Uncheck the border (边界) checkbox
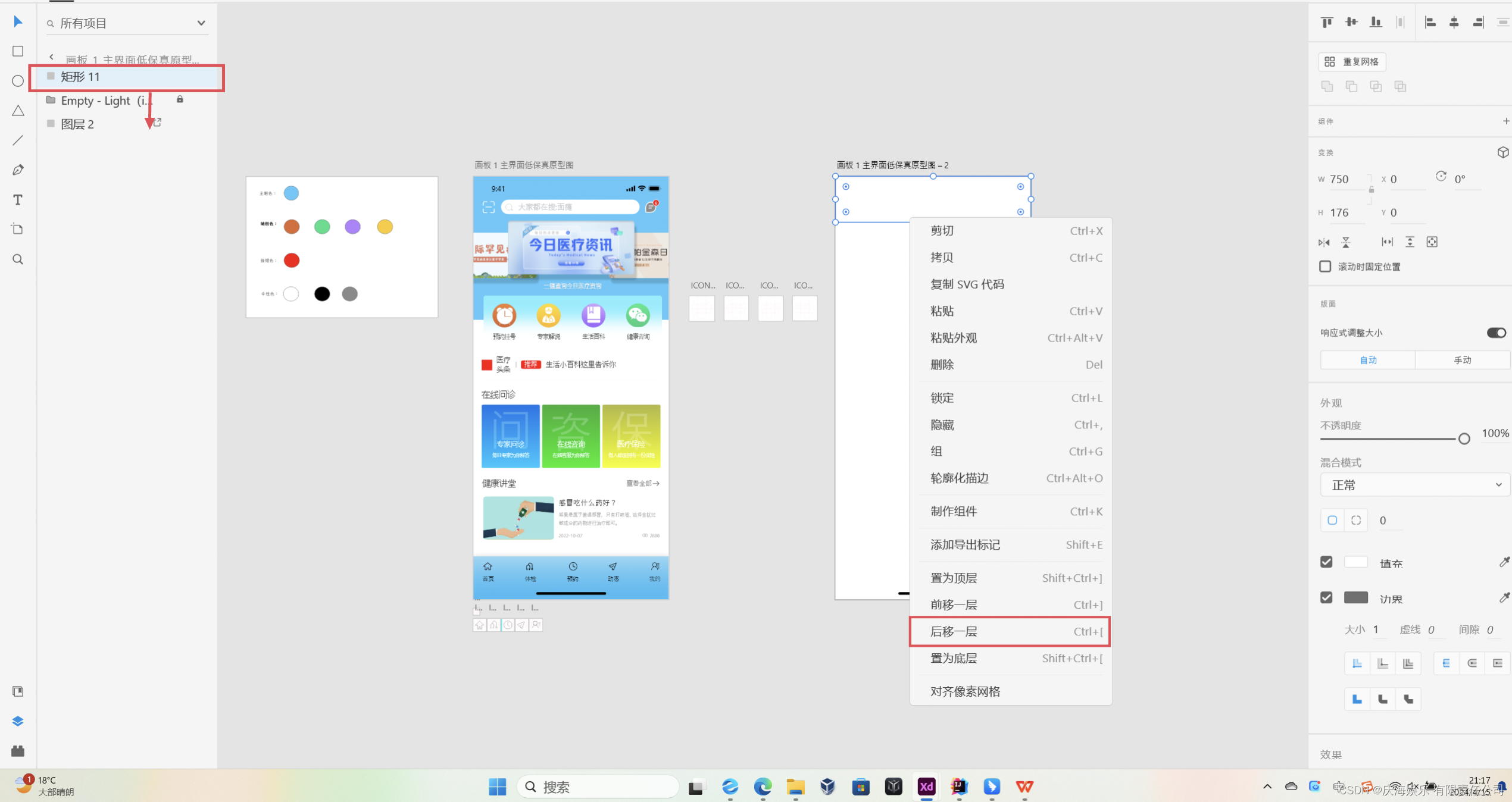This screenshot has height=802, width=1512. click(x=1326, y=598)
